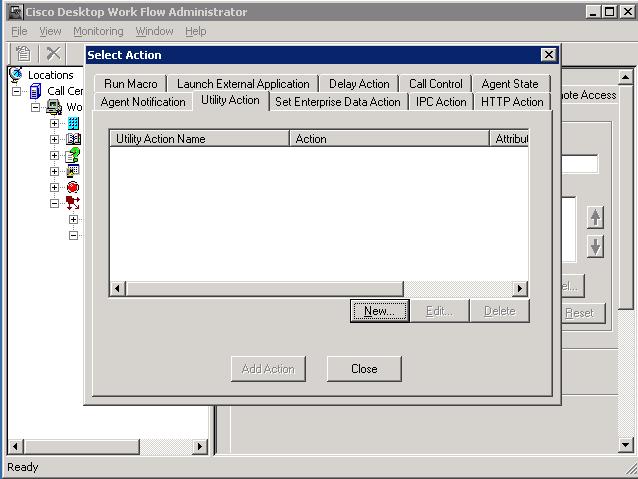The height and width of the screenshot is (479, 638).
Task: Open the View menu
Action: coord(50,31)
